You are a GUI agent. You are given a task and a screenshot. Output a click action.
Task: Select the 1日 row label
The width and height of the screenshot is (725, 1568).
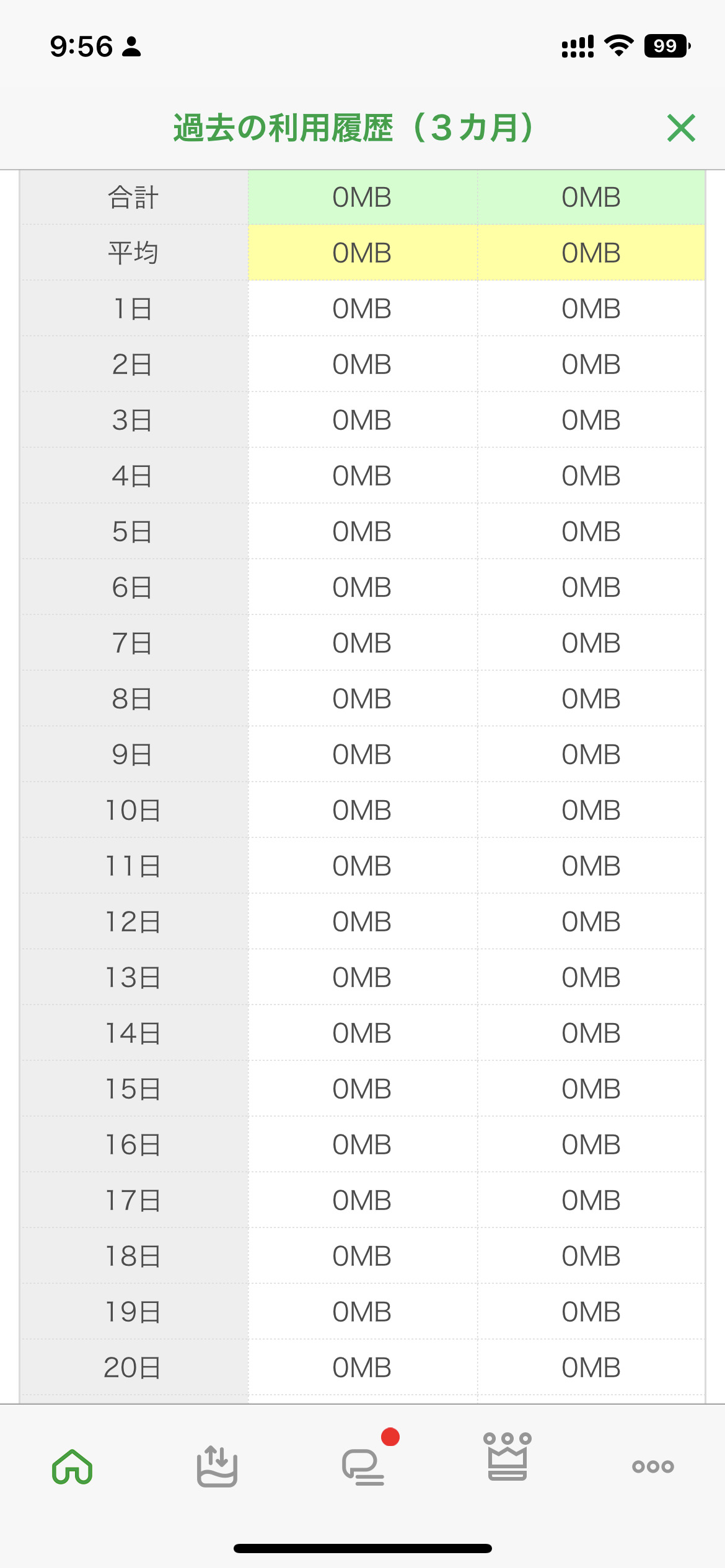point(134,308)
